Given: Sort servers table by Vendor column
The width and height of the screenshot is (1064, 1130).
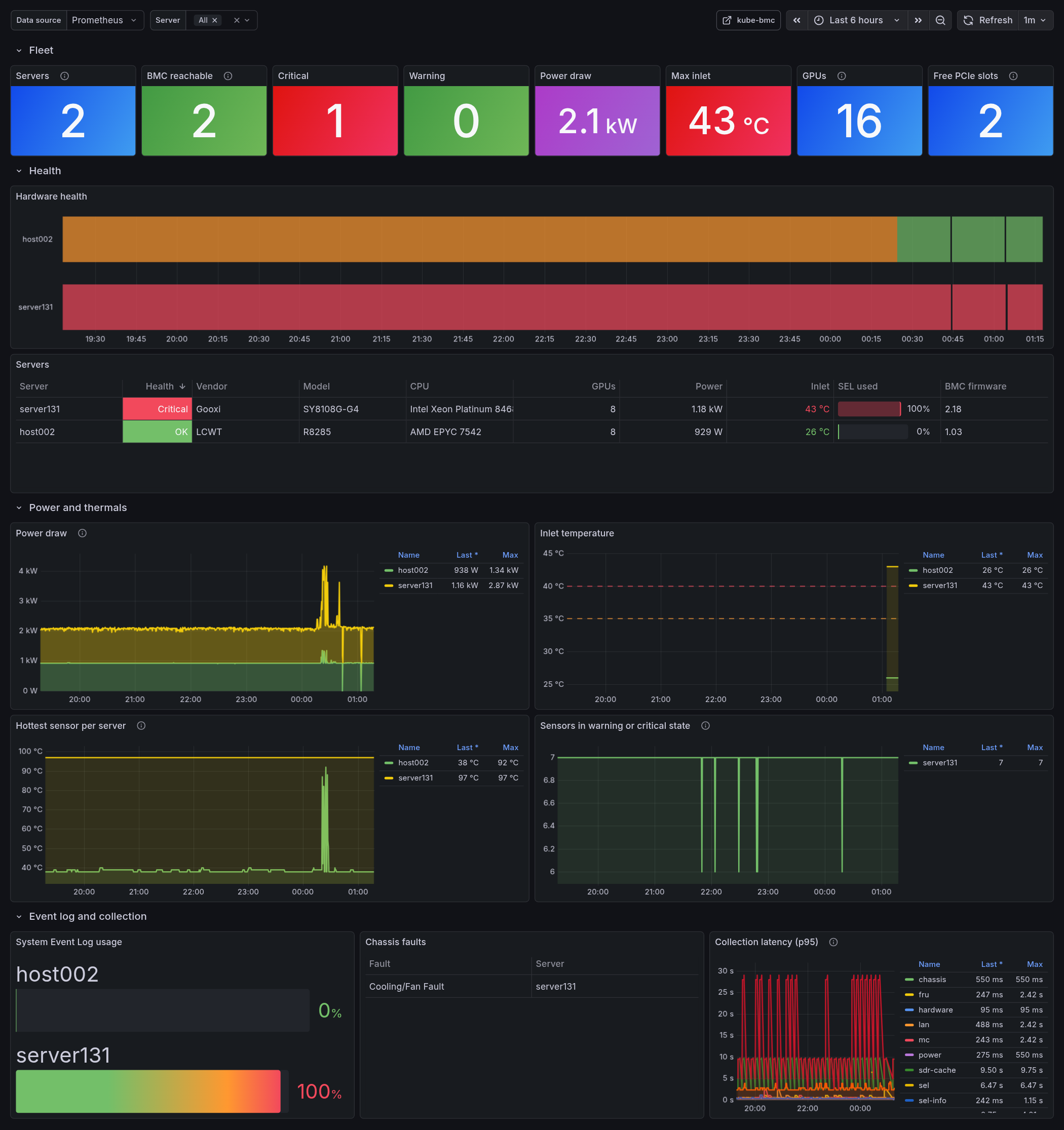Looking at the screenshot, I should [x=212, y=386].
